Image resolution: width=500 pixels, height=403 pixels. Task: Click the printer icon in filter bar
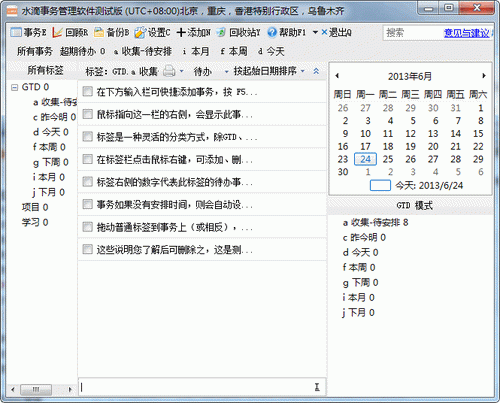click(x=169, y=71)
